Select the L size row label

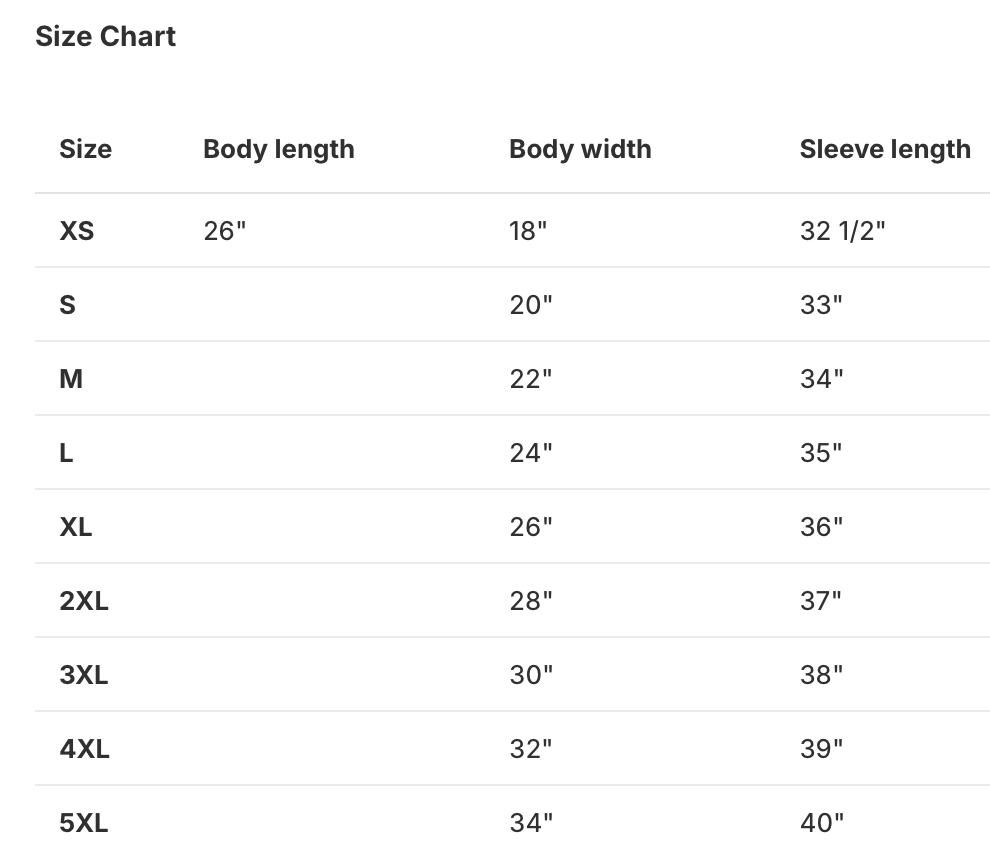(66, 453)
